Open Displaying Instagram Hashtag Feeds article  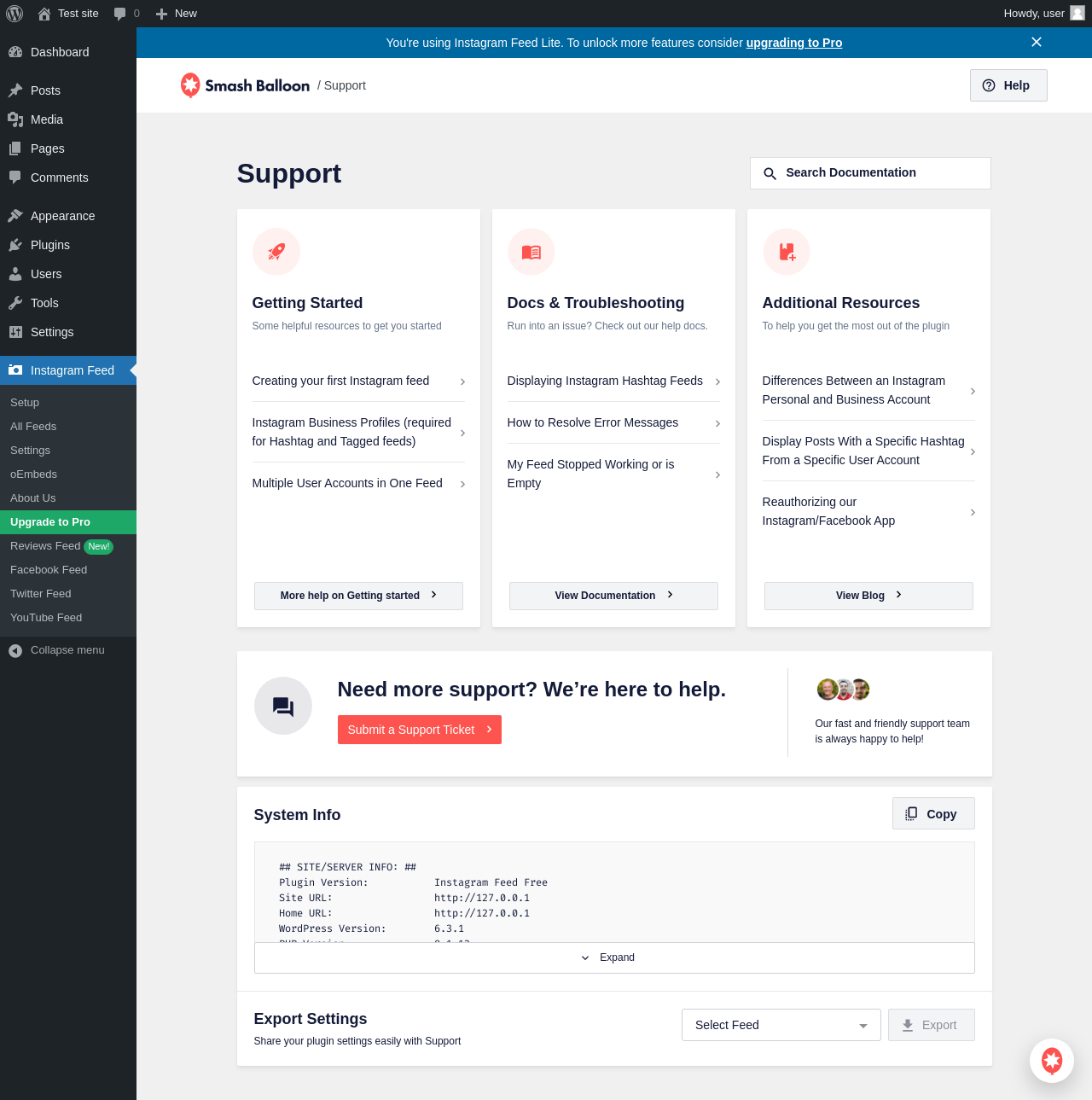pos(613,381)
